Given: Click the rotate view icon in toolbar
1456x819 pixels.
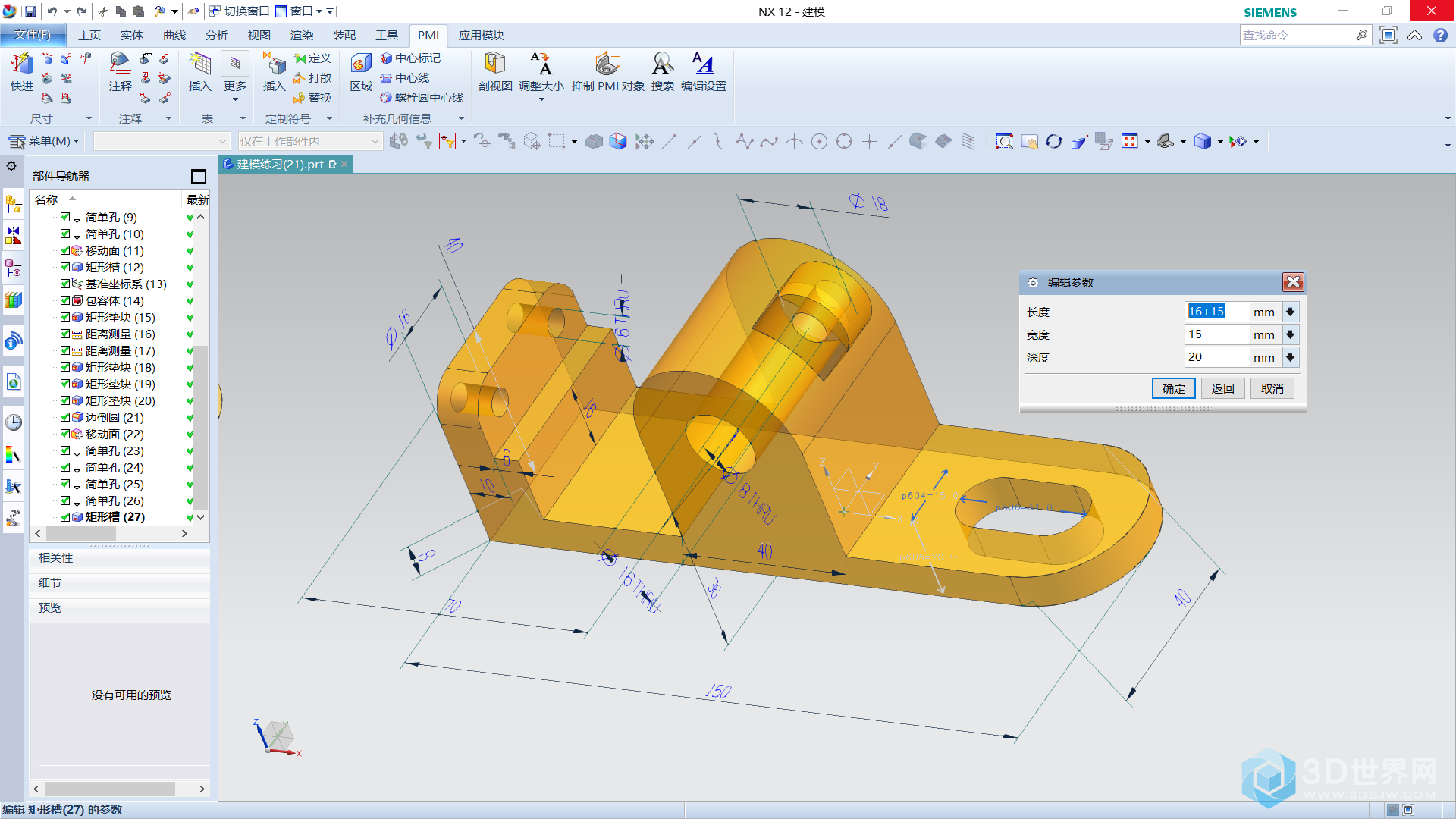Looking at the screenshot, I should coord(1053,142).
